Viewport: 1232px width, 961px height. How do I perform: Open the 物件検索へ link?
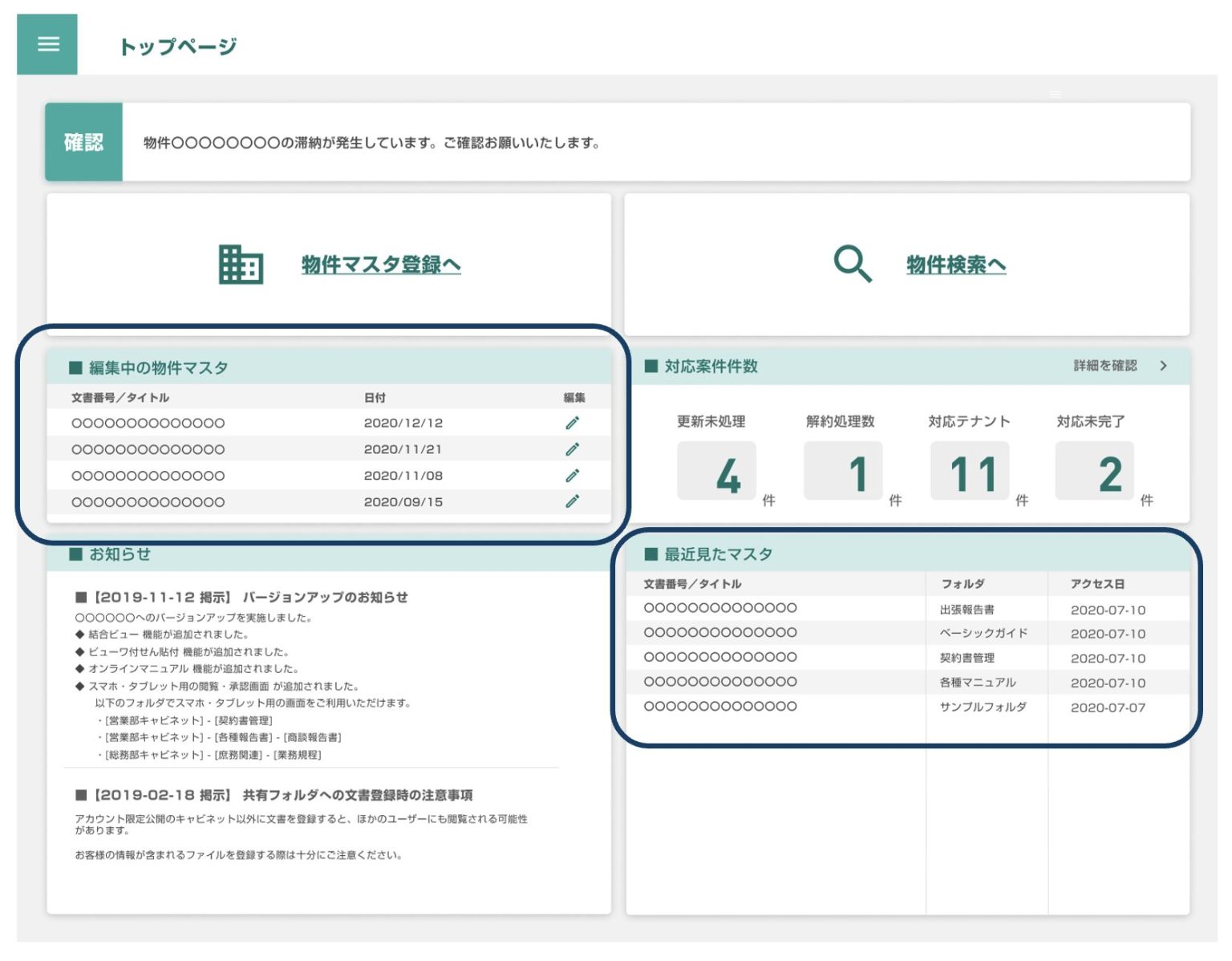click(x=955, y=263)
